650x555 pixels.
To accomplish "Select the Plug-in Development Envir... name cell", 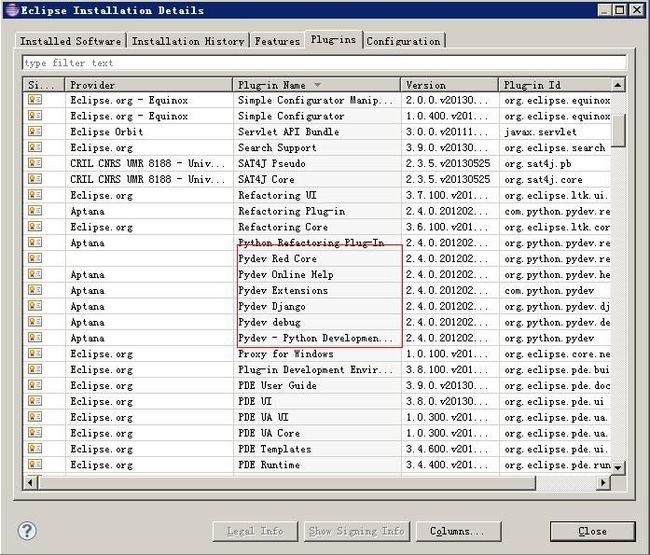I will (315, 369).
